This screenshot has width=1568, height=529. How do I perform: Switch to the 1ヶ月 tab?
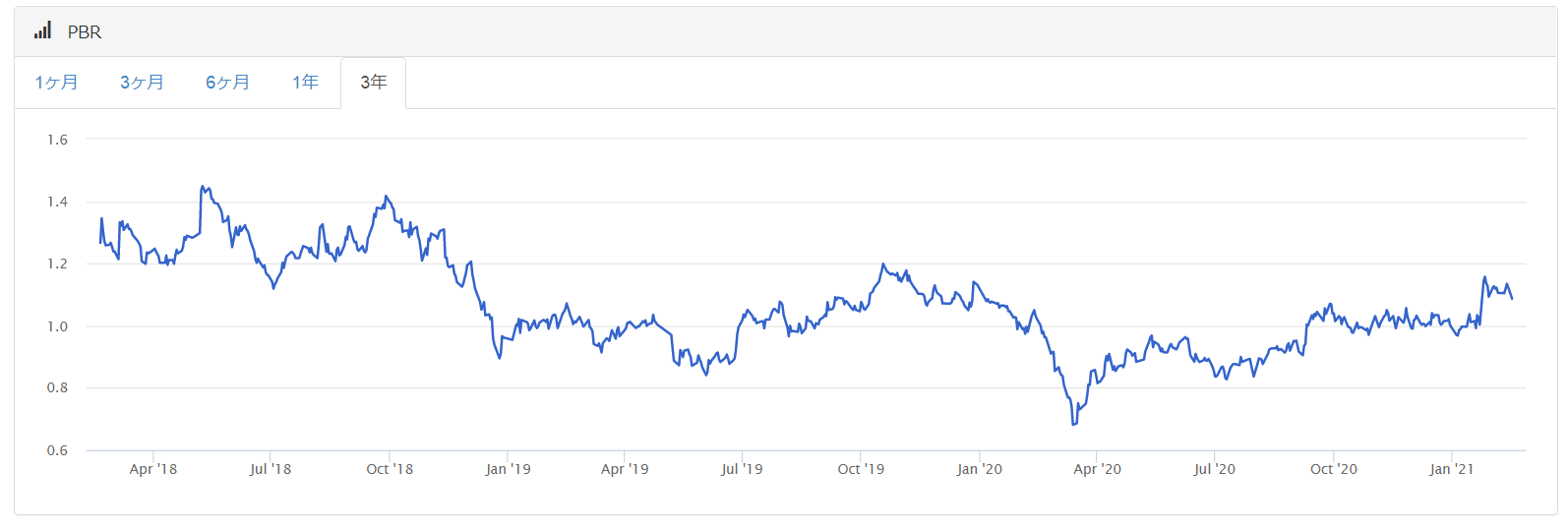pos(56,83)
